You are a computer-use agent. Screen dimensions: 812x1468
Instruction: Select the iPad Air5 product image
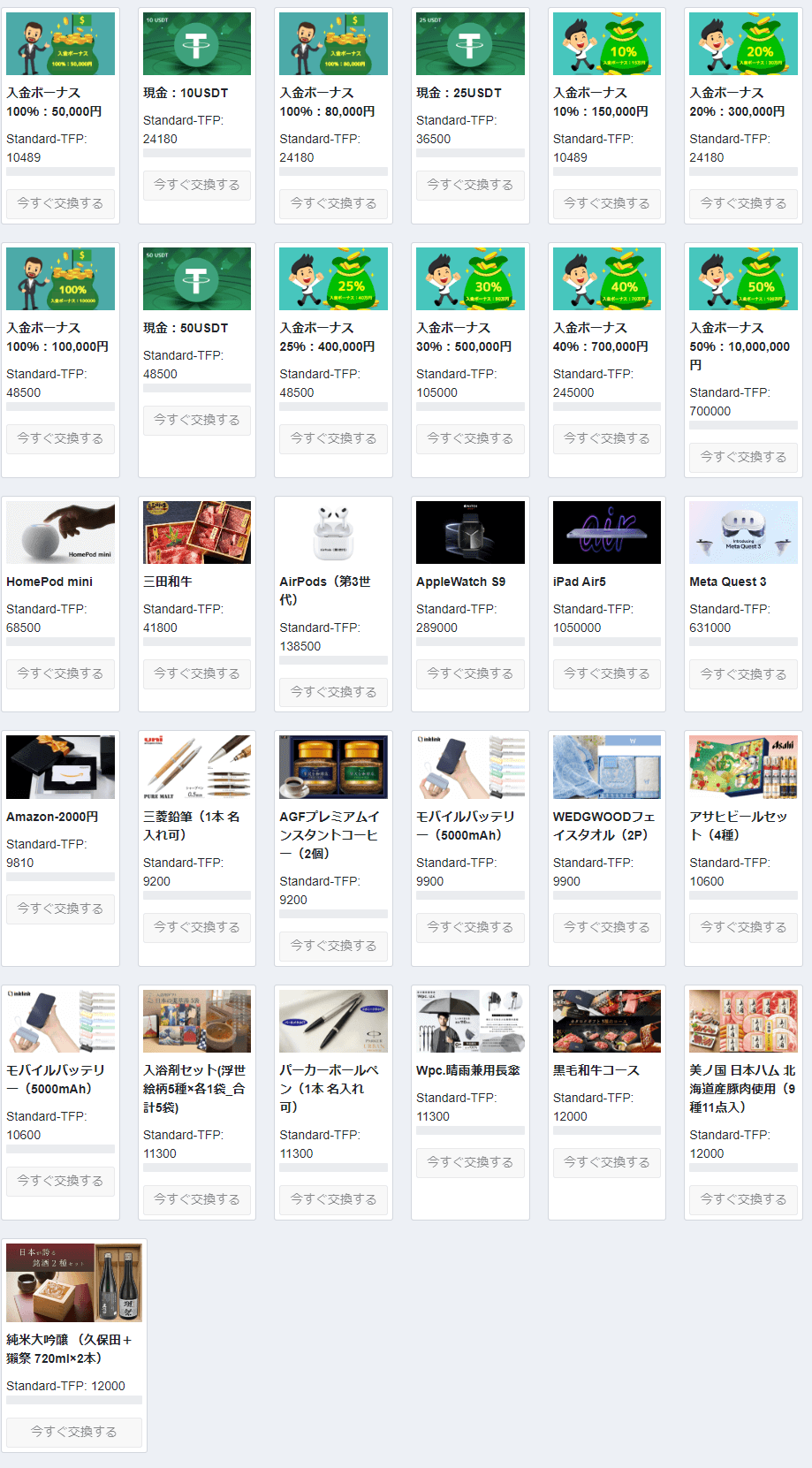click(x=607, y=532)
